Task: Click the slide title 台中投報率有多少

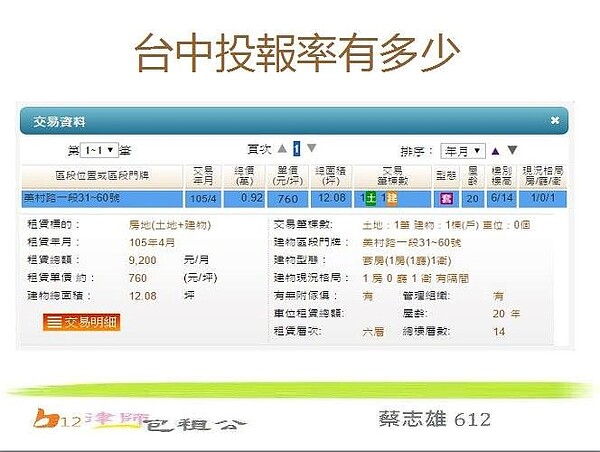Action: tap(297, 53)
